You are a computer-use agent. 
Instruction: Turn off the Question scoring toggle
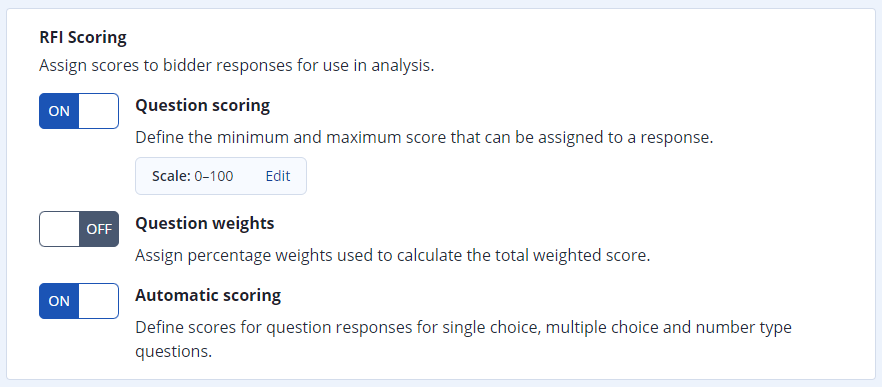79,111
